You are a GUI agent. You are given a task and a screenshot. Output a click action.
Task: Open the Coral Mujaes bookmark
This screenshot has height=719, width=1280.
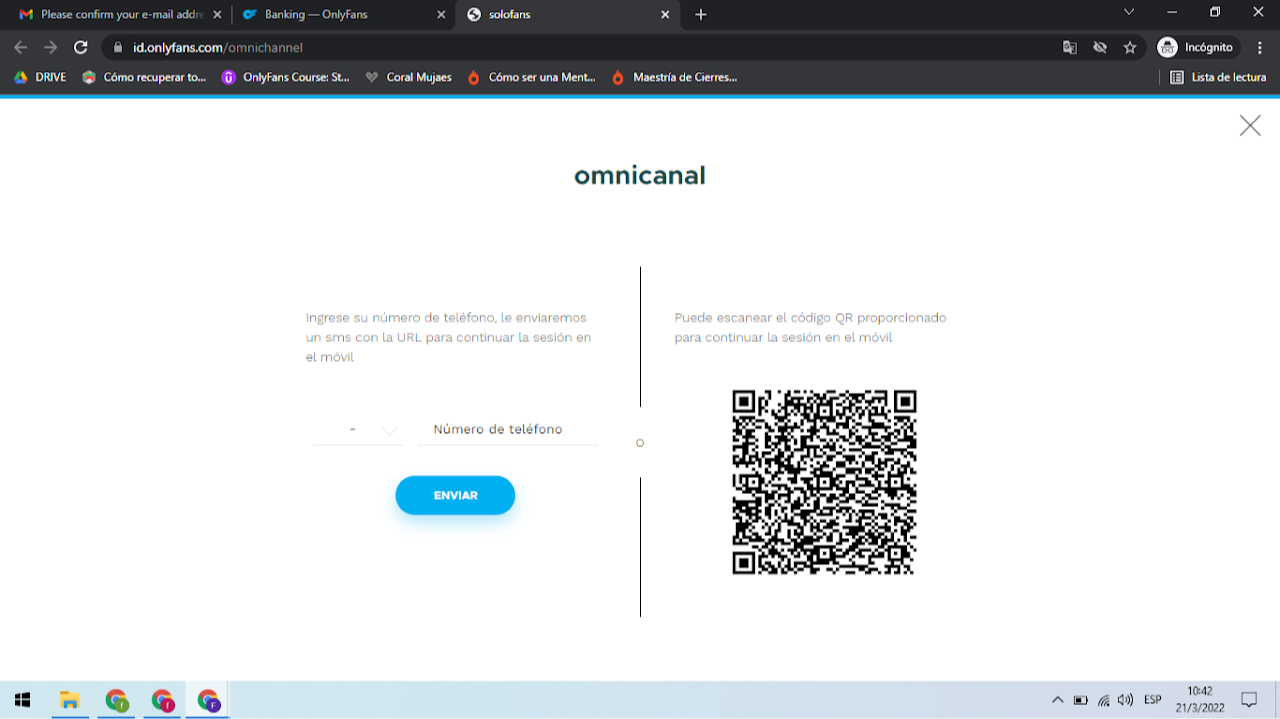pyautogui.click(x=408, y=77)
